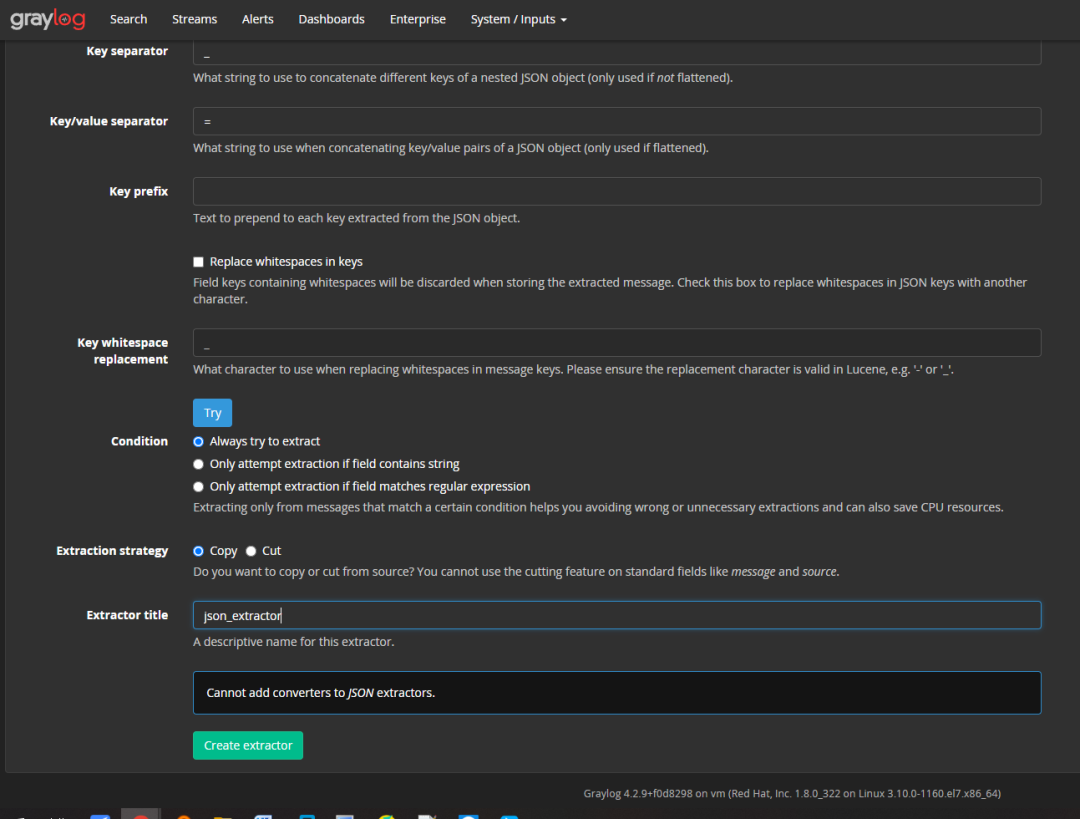Go to Dashboards

click(331, 18)
